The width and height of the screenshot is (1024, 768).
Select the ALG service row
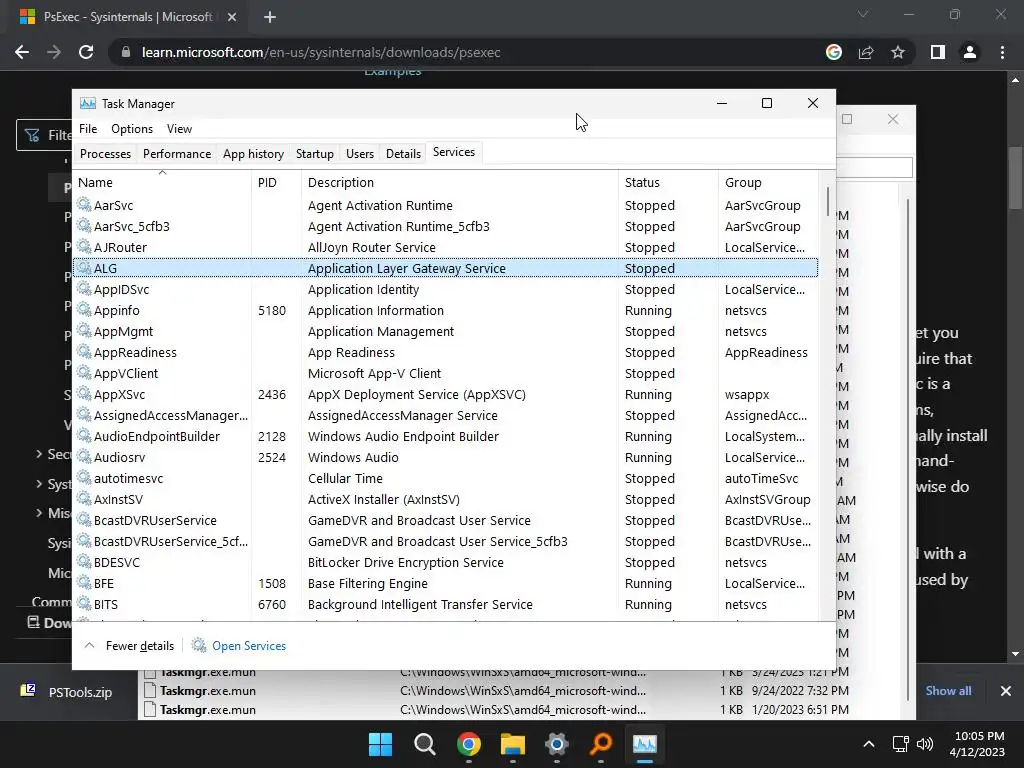445,268
